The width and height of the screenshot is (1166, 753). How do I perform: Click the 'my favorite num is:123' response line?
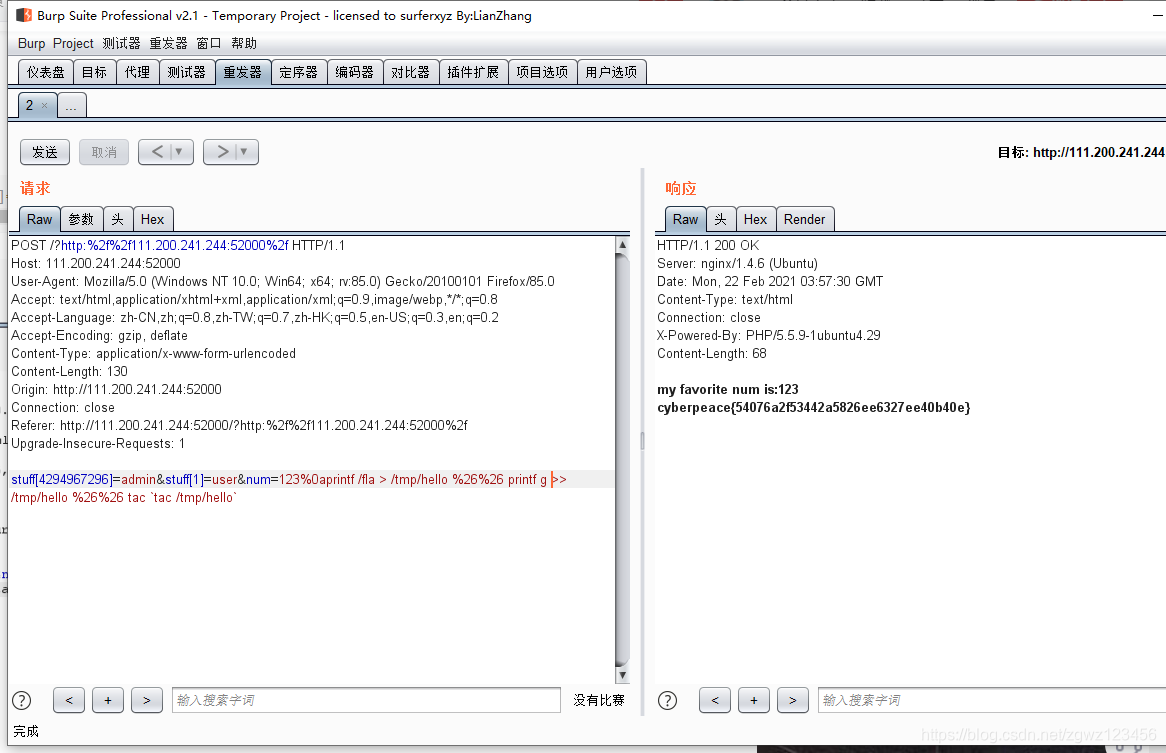(x=728, y=390)
